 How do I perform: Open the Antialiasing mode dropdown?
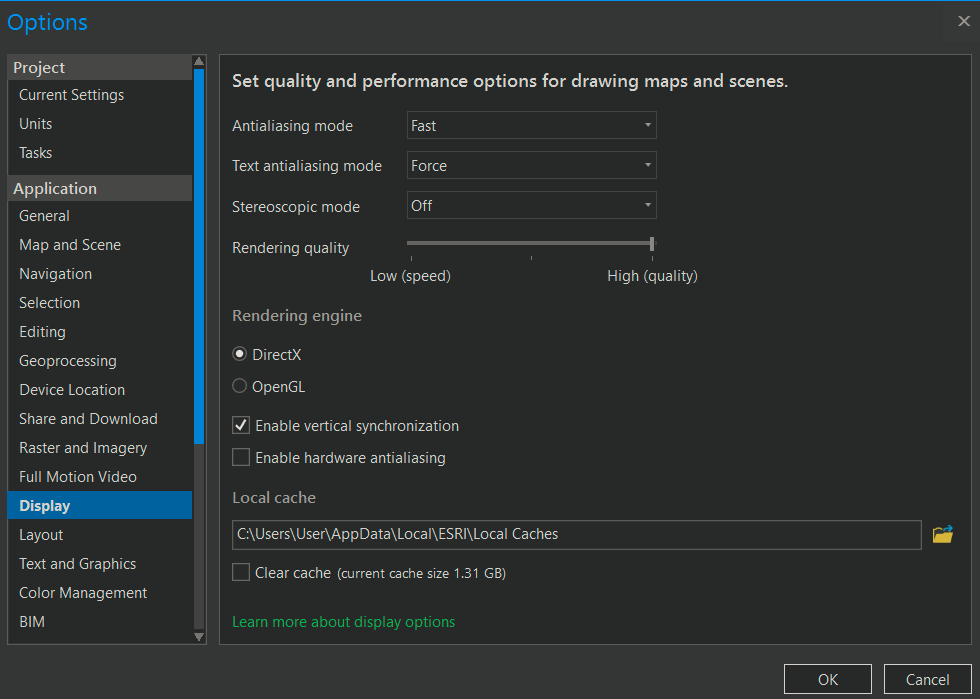pos(531,126)
